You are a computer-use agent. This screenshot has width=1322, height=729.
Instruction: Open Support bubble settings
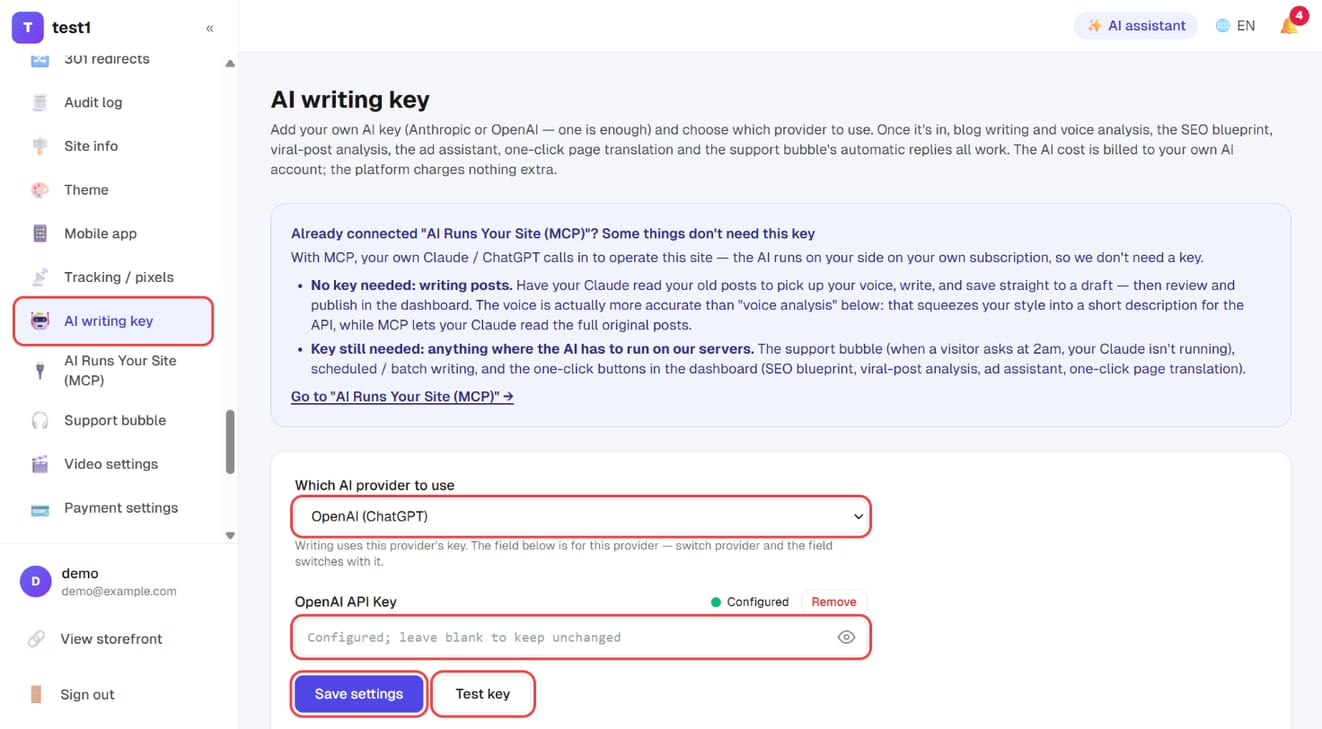115,420
